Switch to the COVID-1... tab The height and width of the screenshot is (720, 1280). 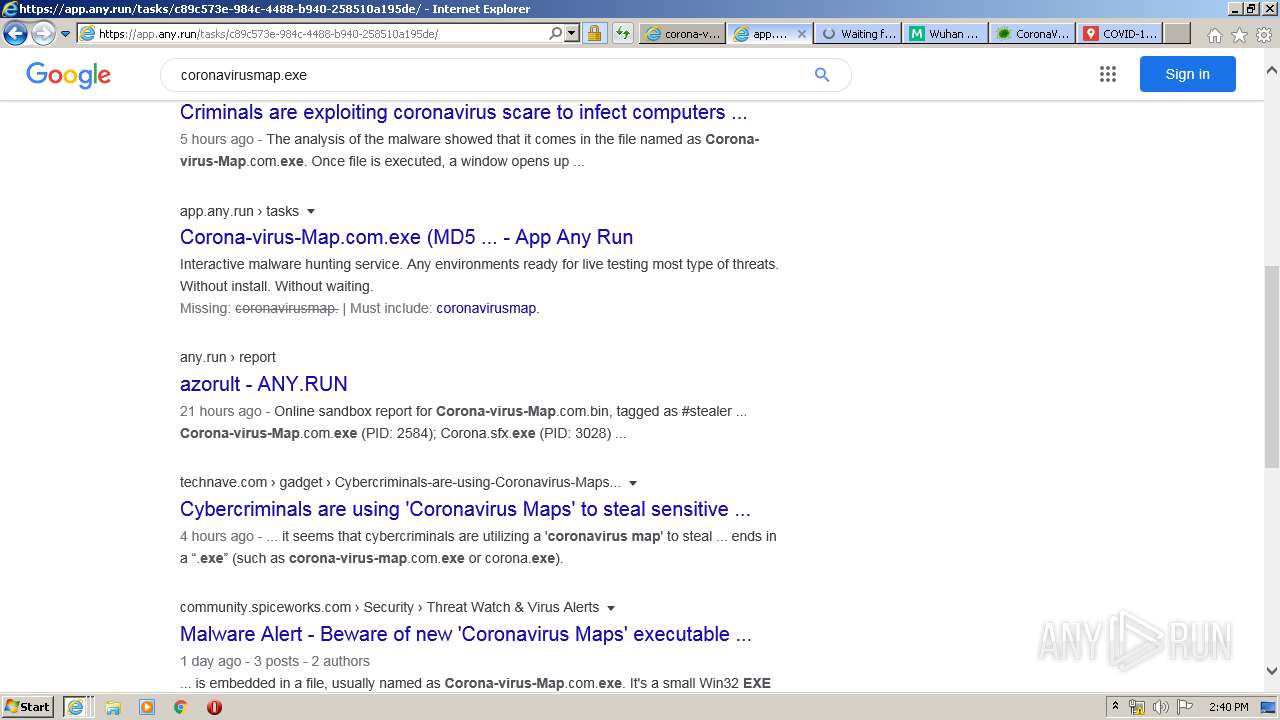pos(1121,33)
